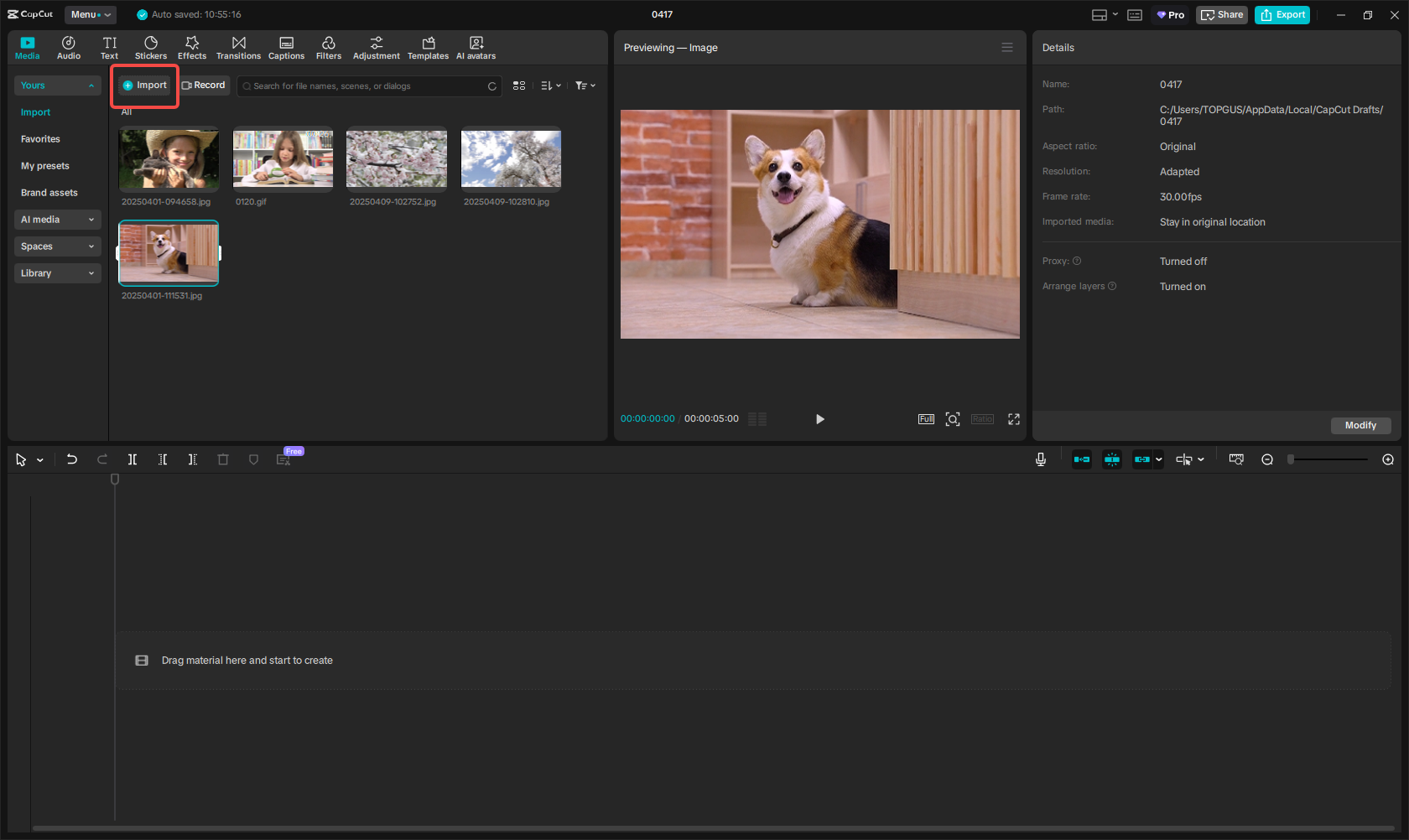Click the Export button
Screen dimensions: 1409x840
(x=1282, y=14)
